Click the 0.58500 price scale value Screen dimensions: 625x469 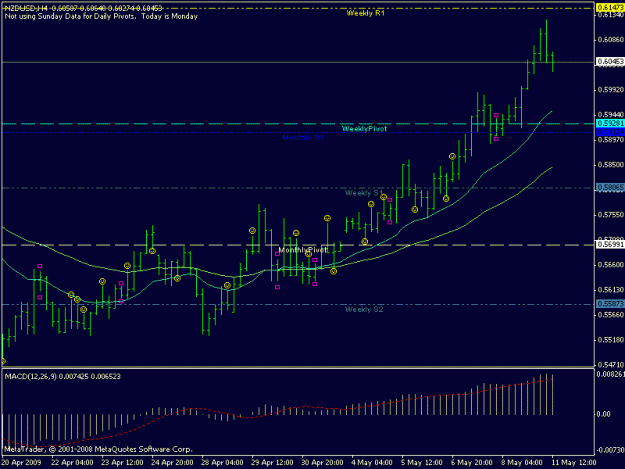point(610,165)
